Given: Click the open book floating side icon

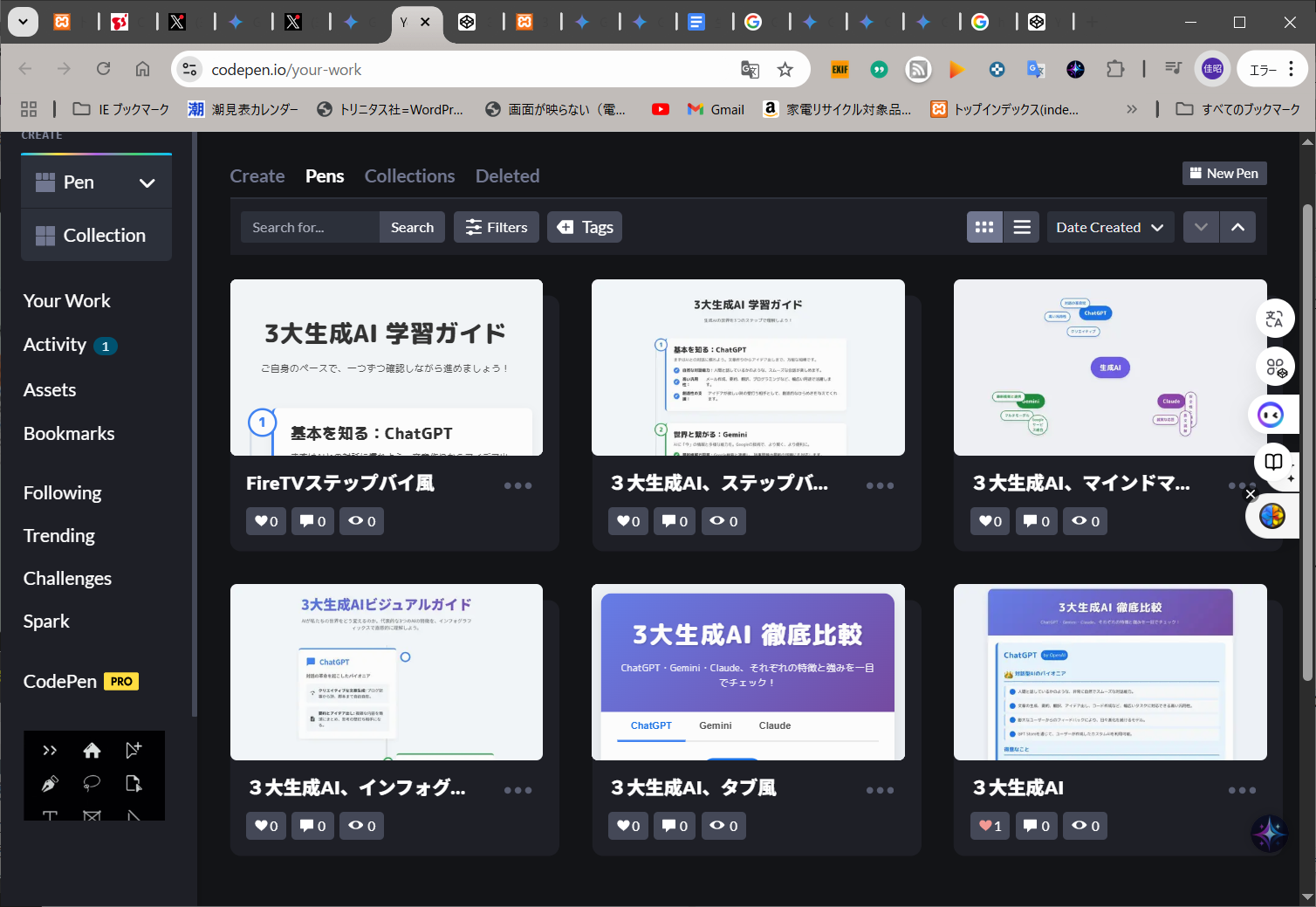Looking at the screenshot, I should click(1274, 462).
